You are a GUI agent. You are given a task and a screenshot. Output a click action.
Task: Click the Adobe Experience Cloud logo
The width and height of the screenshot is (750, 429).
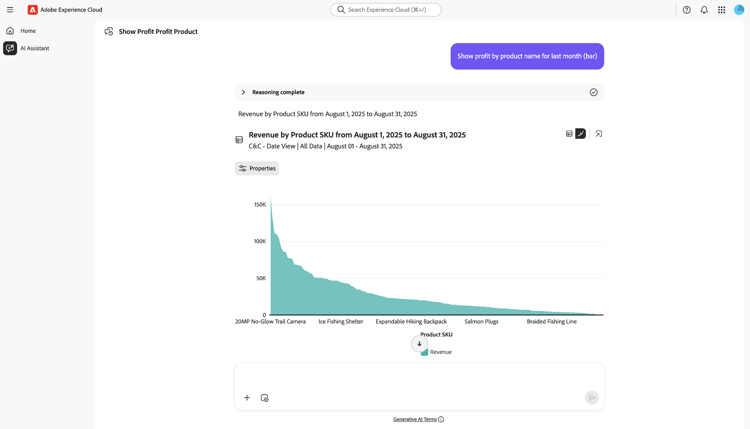tap(33, 10)
